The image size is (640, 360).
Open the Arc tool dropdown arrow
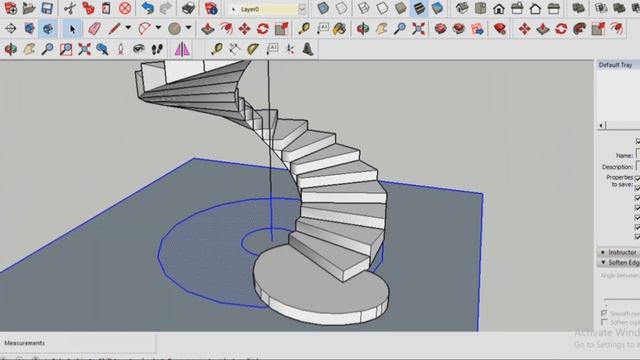[158, 28]
